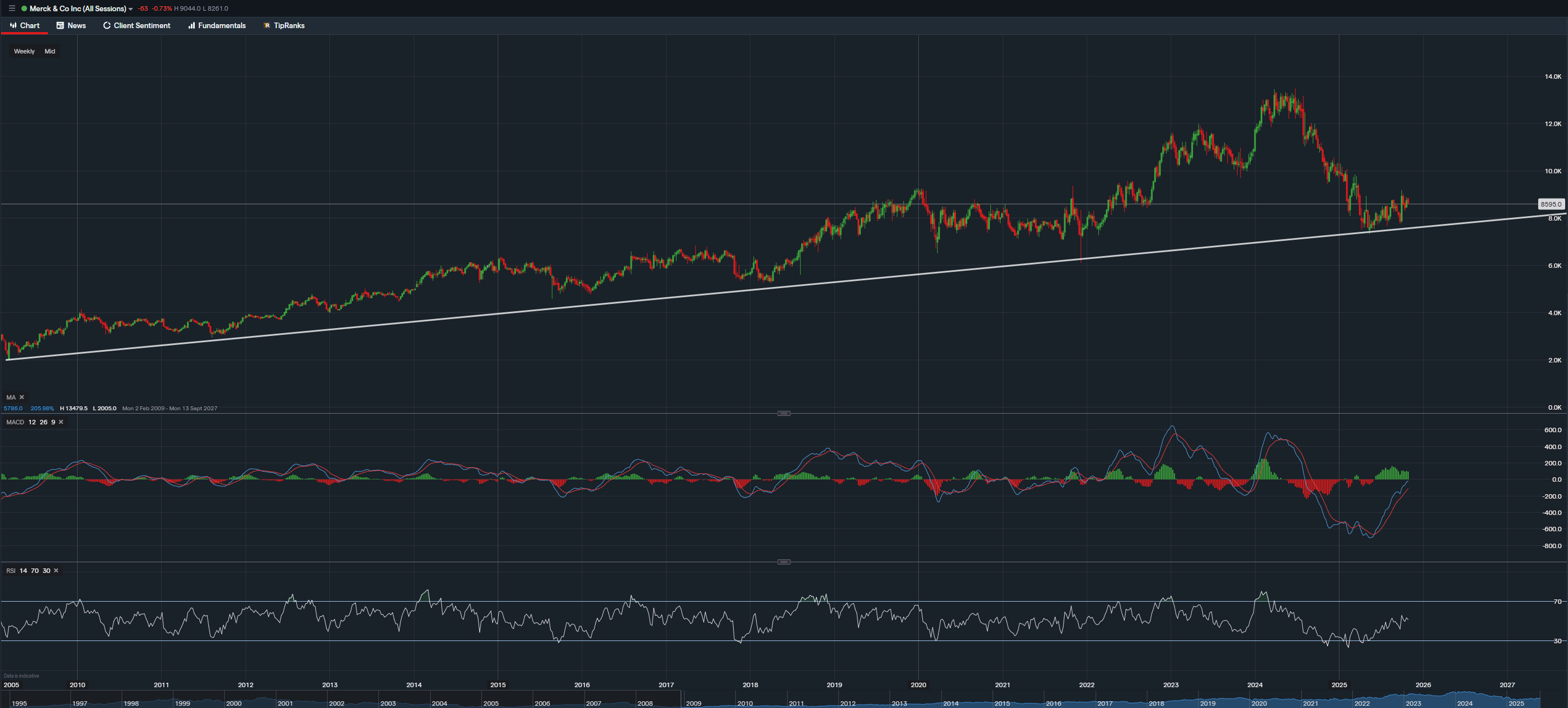Expand the Merck & Co Inc instrument dropdown
Screen dimensions: 1568x708
130,9
